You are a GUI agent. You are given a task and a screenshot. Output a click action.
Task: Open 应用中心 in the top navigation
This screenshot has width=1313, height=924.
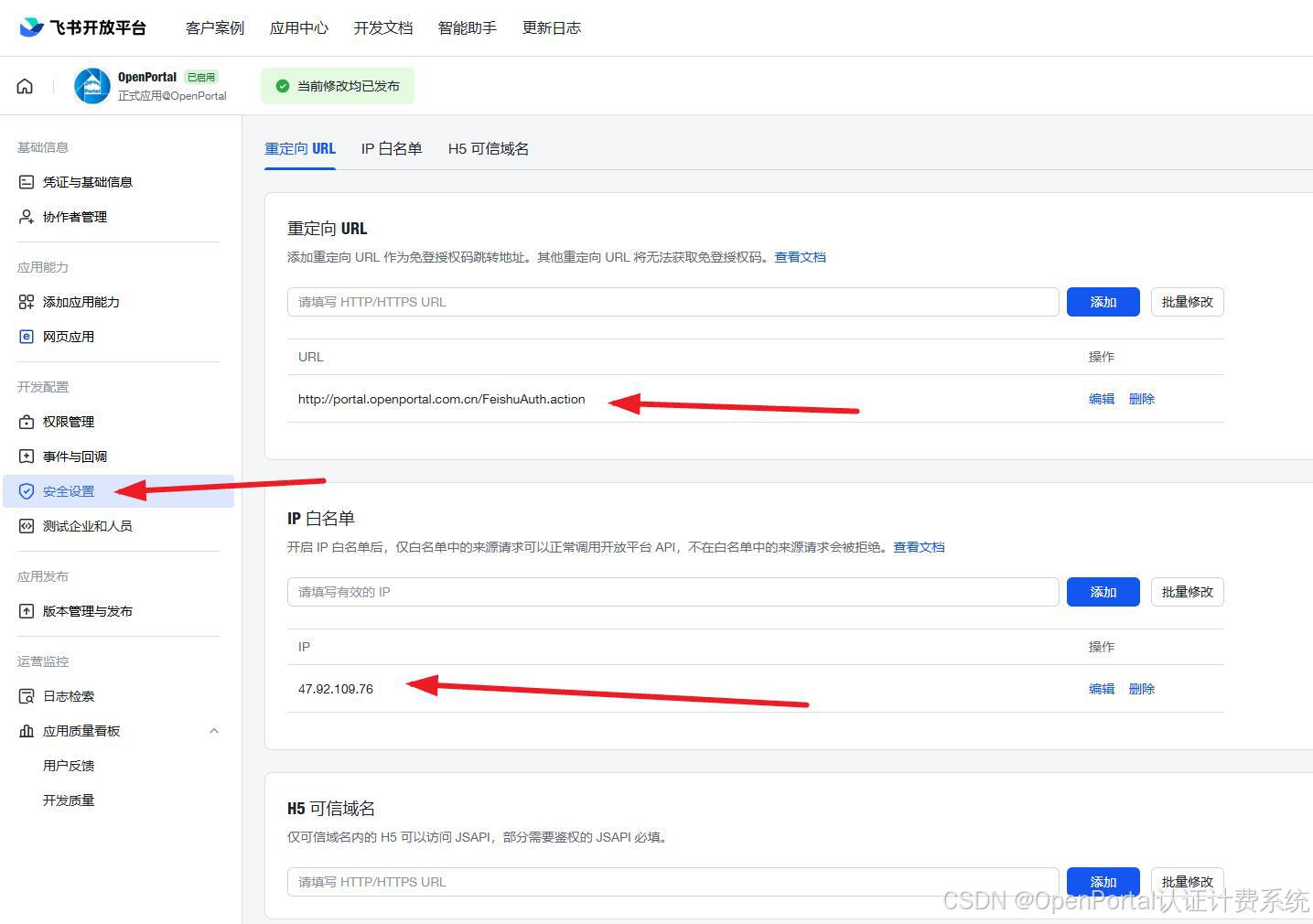299,28
